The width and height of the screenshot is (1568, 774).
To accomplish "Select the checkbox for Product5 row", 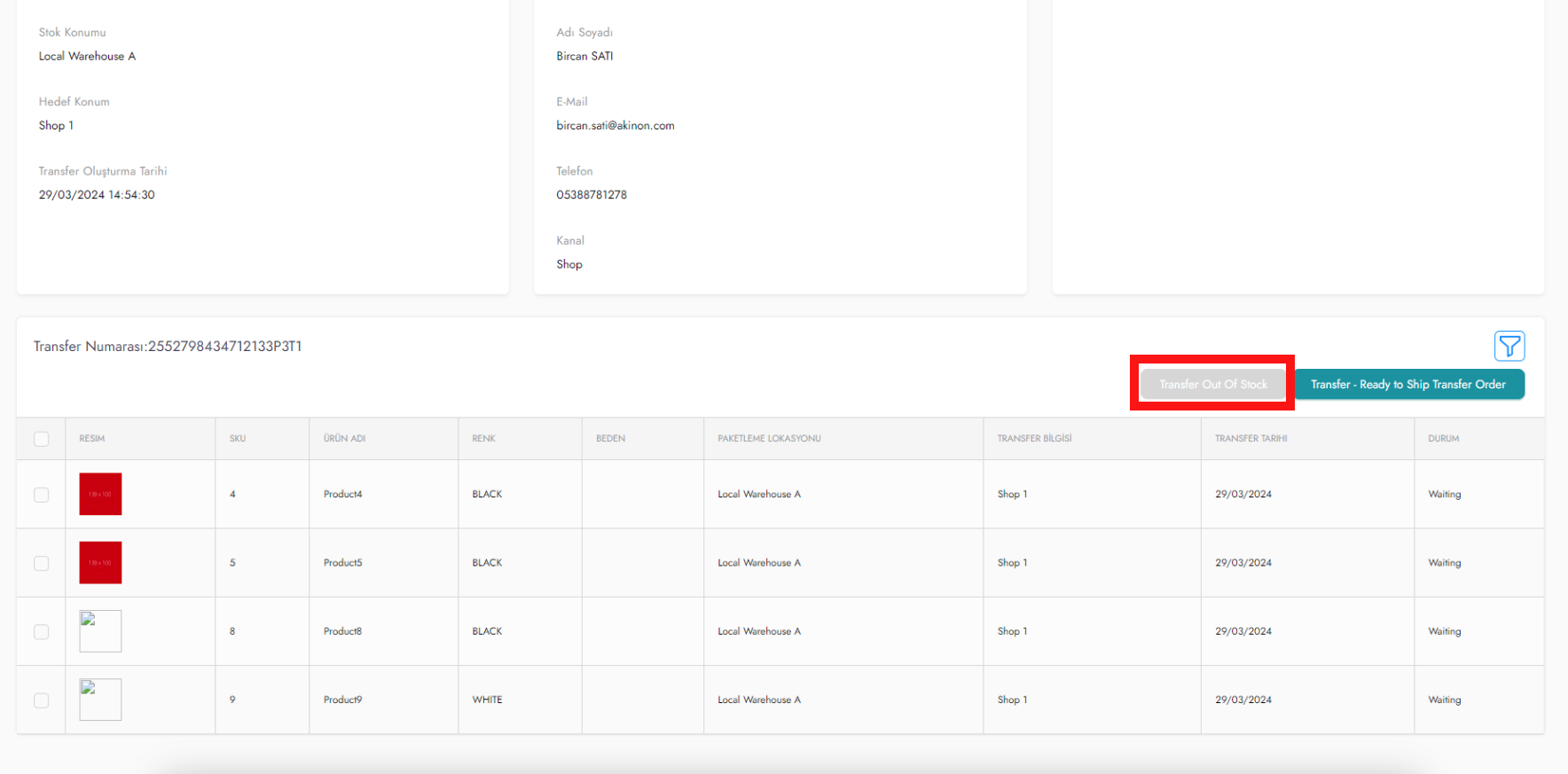I will pos(41,563).
